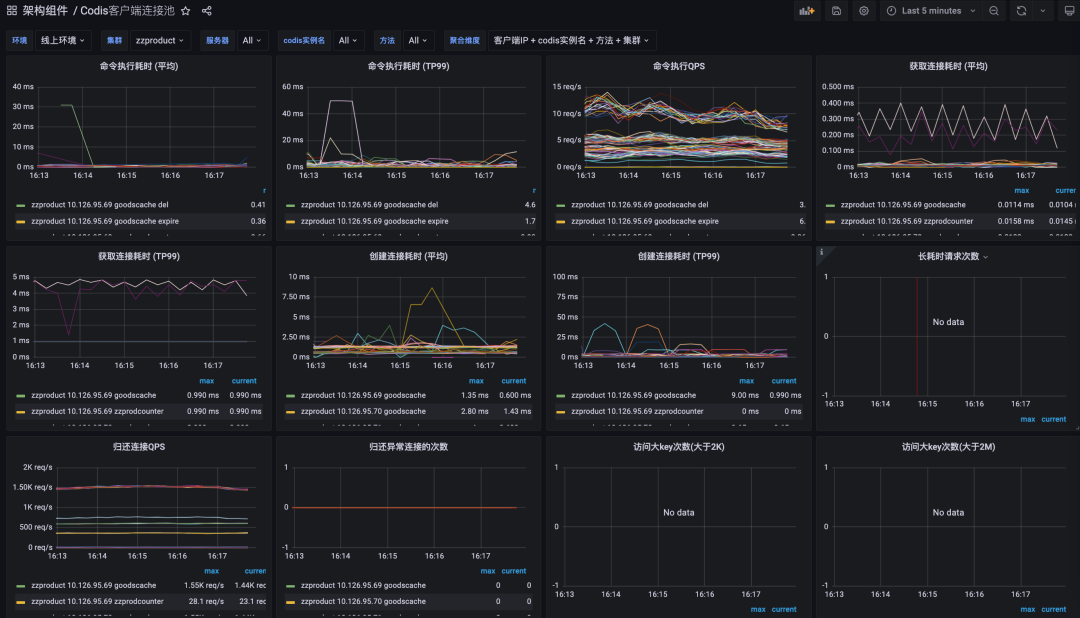Open the 访问大key次数(大于2K) panel title
Screen dimensions: 1080x618
point(678,446)
